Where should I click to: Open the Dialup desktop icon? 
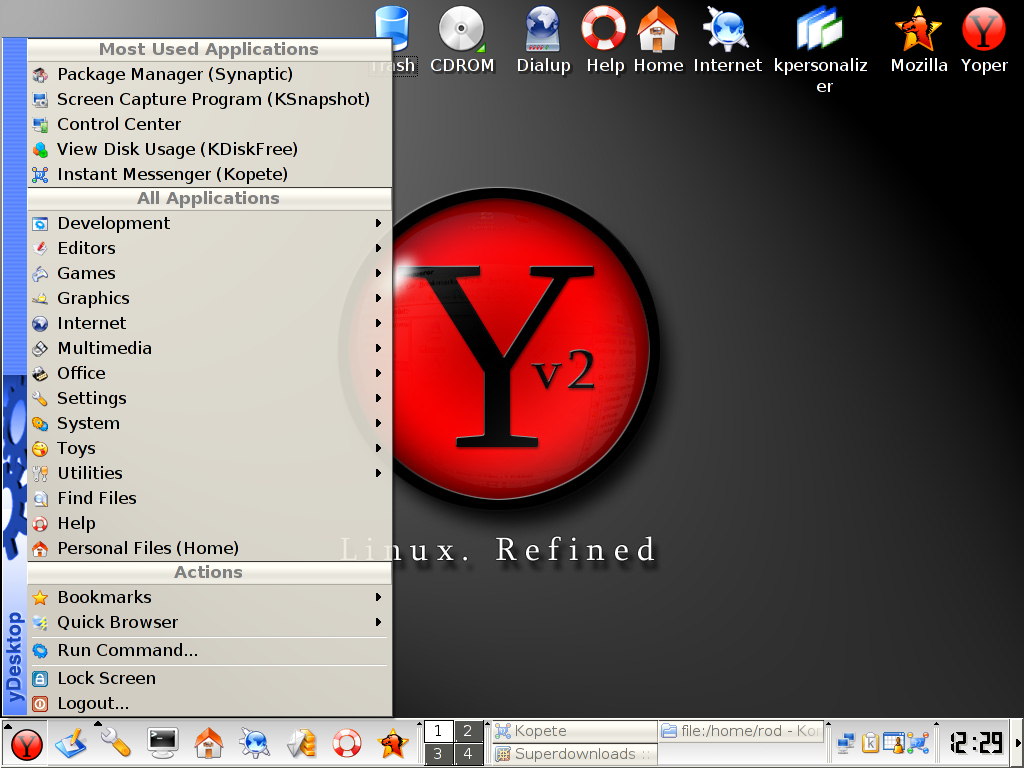coord(543,39)
